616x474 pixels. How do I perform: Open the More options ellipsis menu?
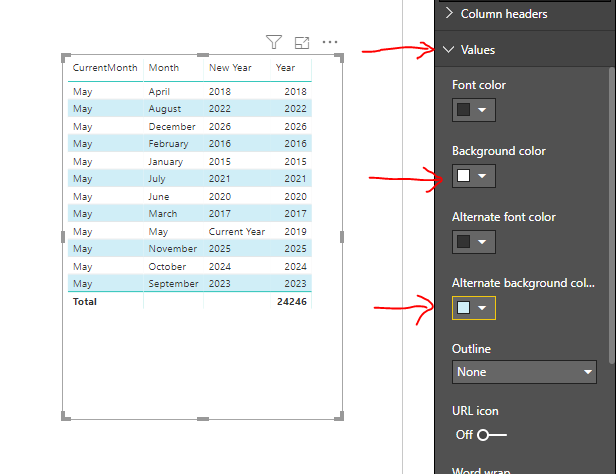coord(330,42)
